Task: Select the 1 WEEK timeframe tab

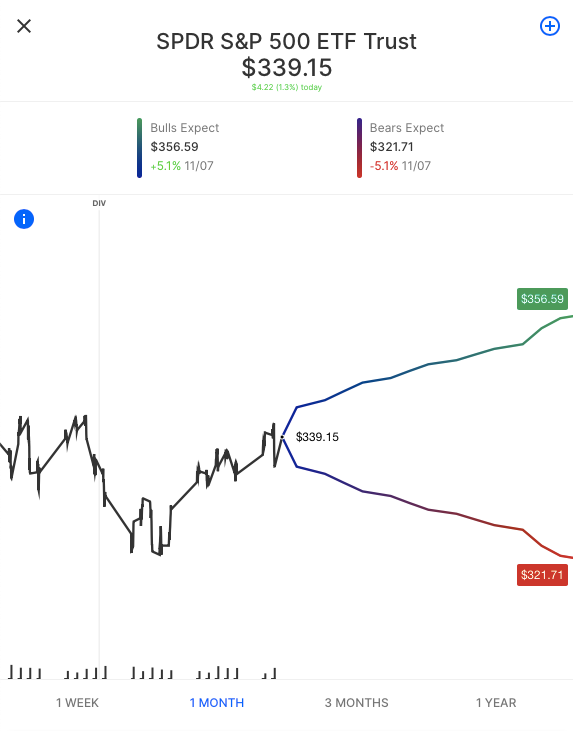Action: pyautogui.click(x=77, y=703)
